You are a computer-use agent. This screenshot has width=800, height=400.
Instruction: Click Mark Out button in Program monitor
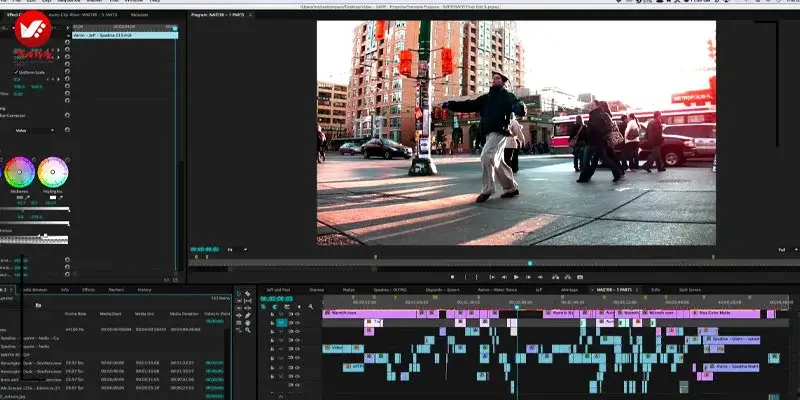(477, 277)
